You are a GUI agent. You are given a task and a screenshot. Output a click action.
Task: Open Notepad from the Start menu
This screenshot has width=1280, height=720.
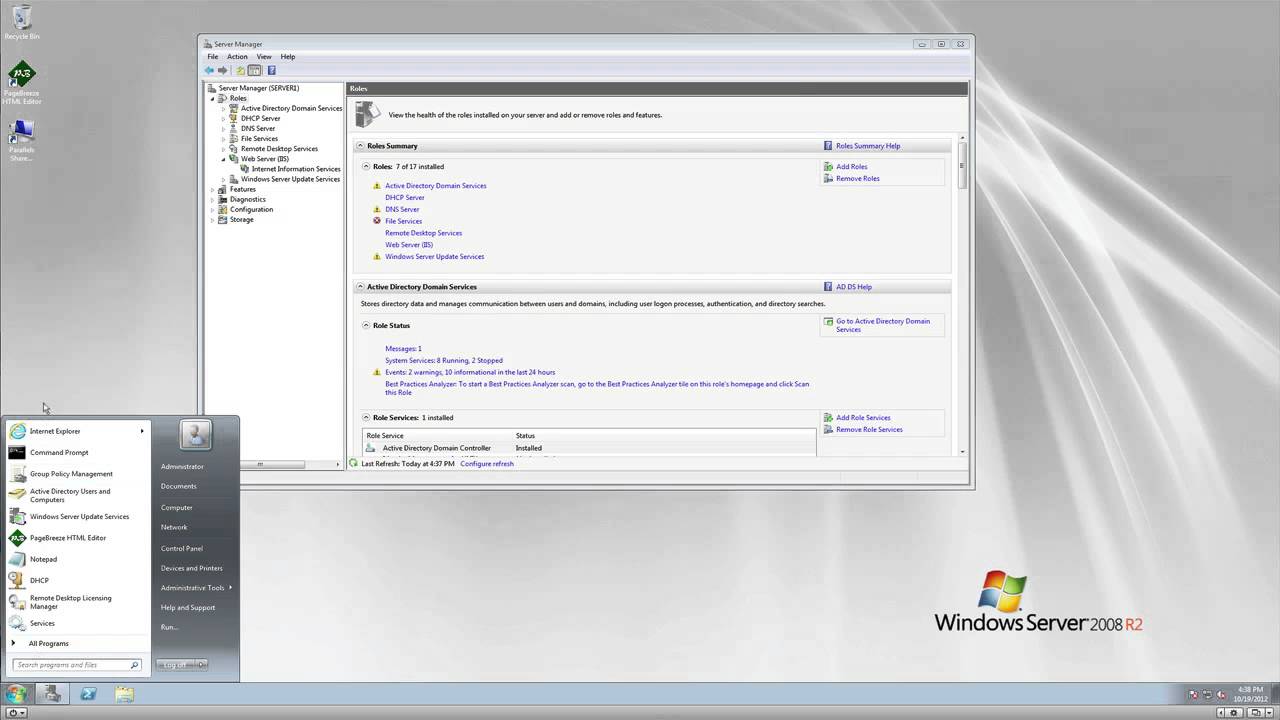click(x=77, y=559)
